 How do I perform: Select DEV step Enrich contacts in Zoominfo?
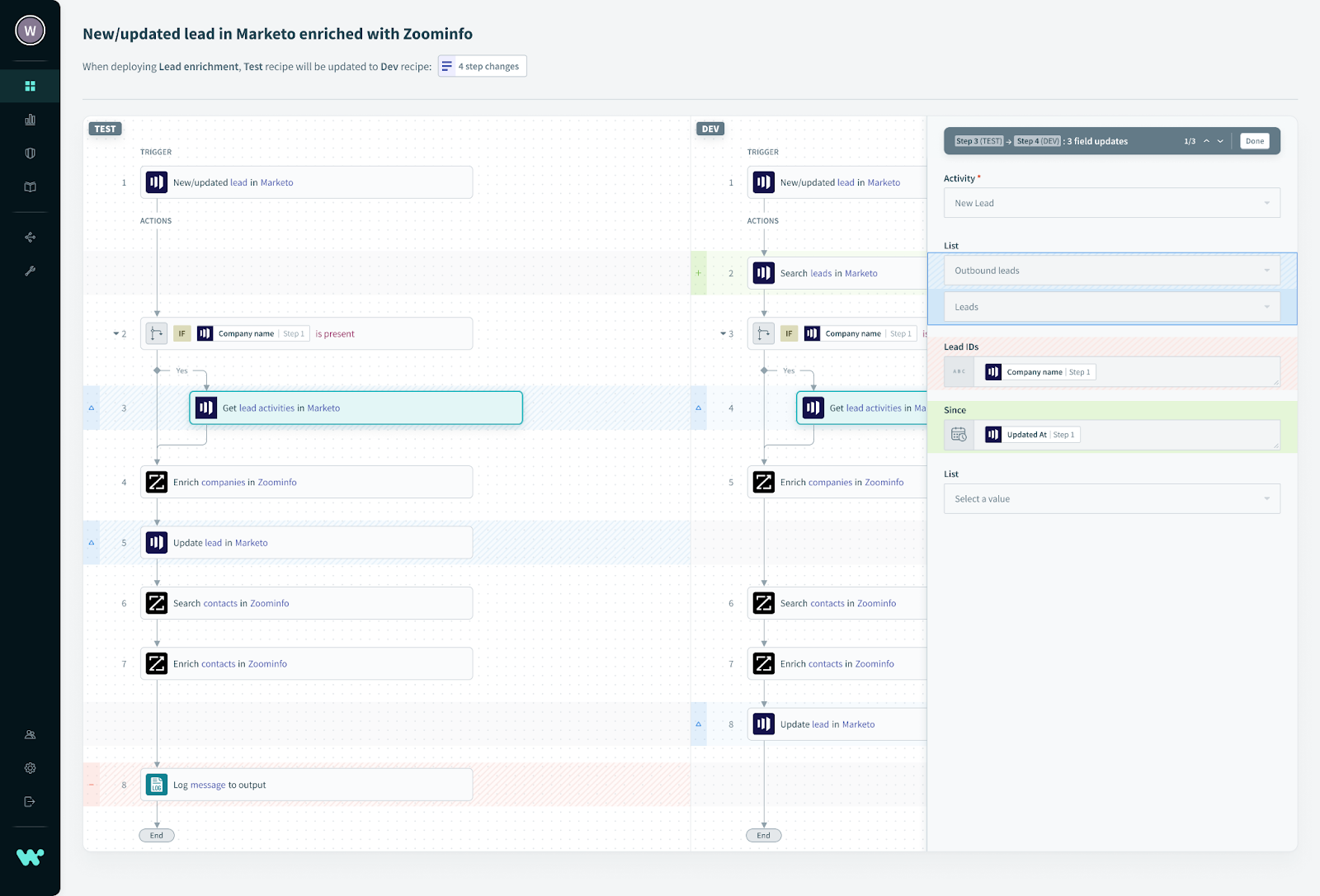837,663
